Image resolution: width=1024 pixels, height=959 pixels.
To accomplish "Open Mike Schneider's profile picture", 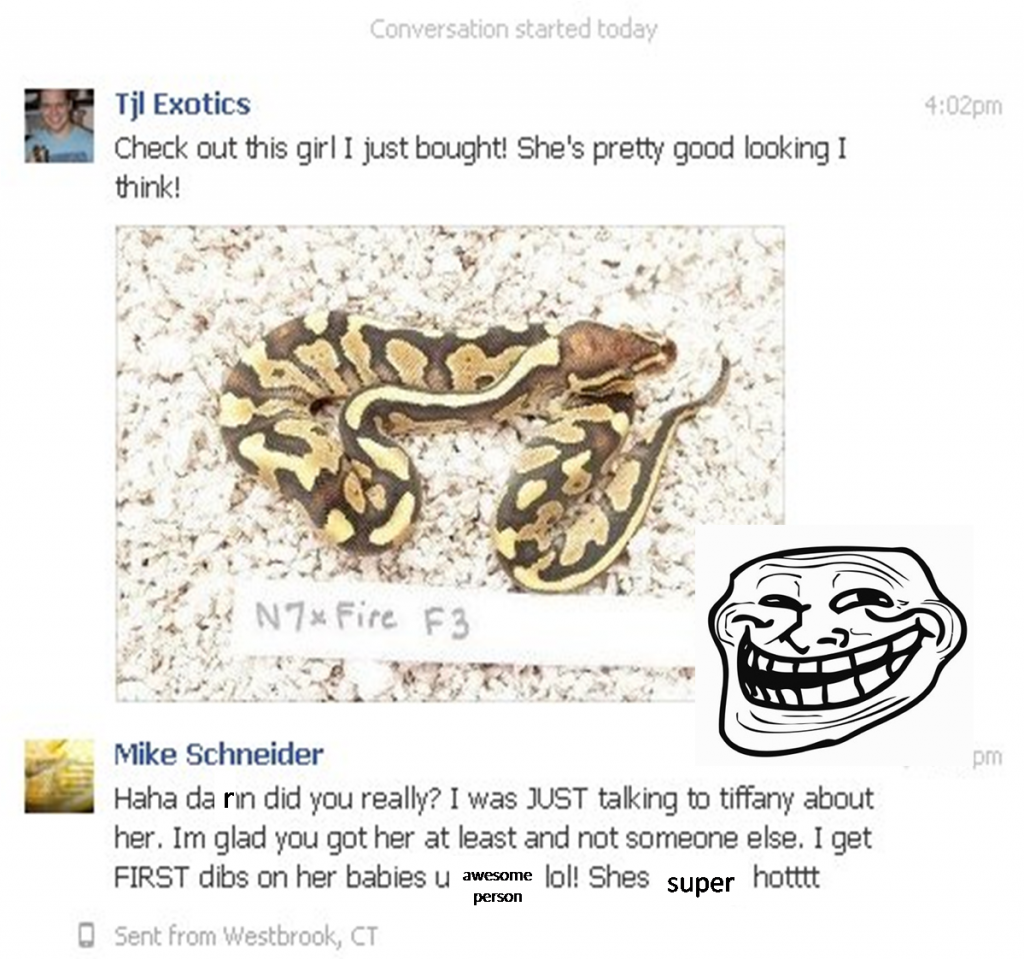I will pos(59,775).
